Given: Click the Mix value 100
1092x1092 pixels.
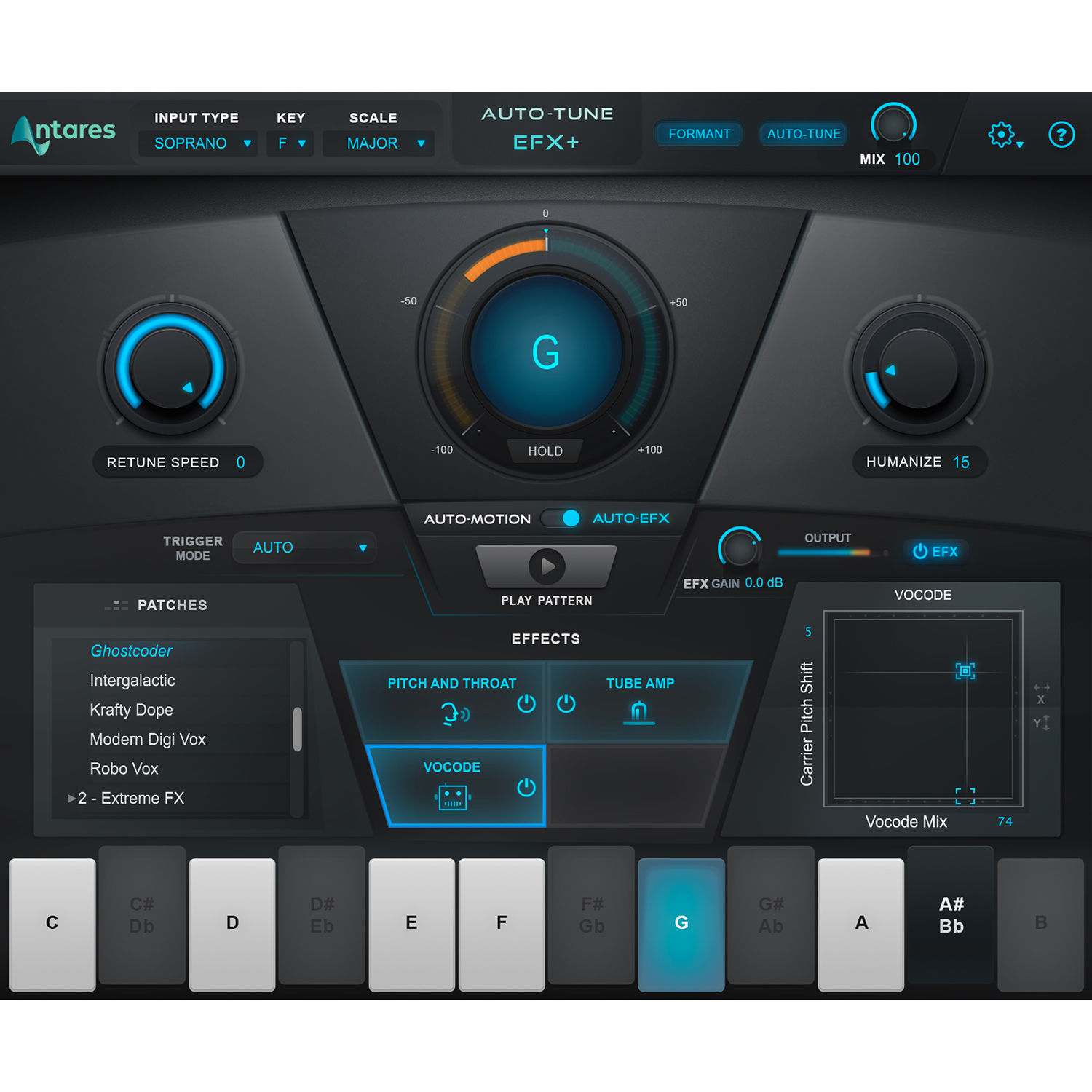Looking at the screenshot, I should 907,159.
